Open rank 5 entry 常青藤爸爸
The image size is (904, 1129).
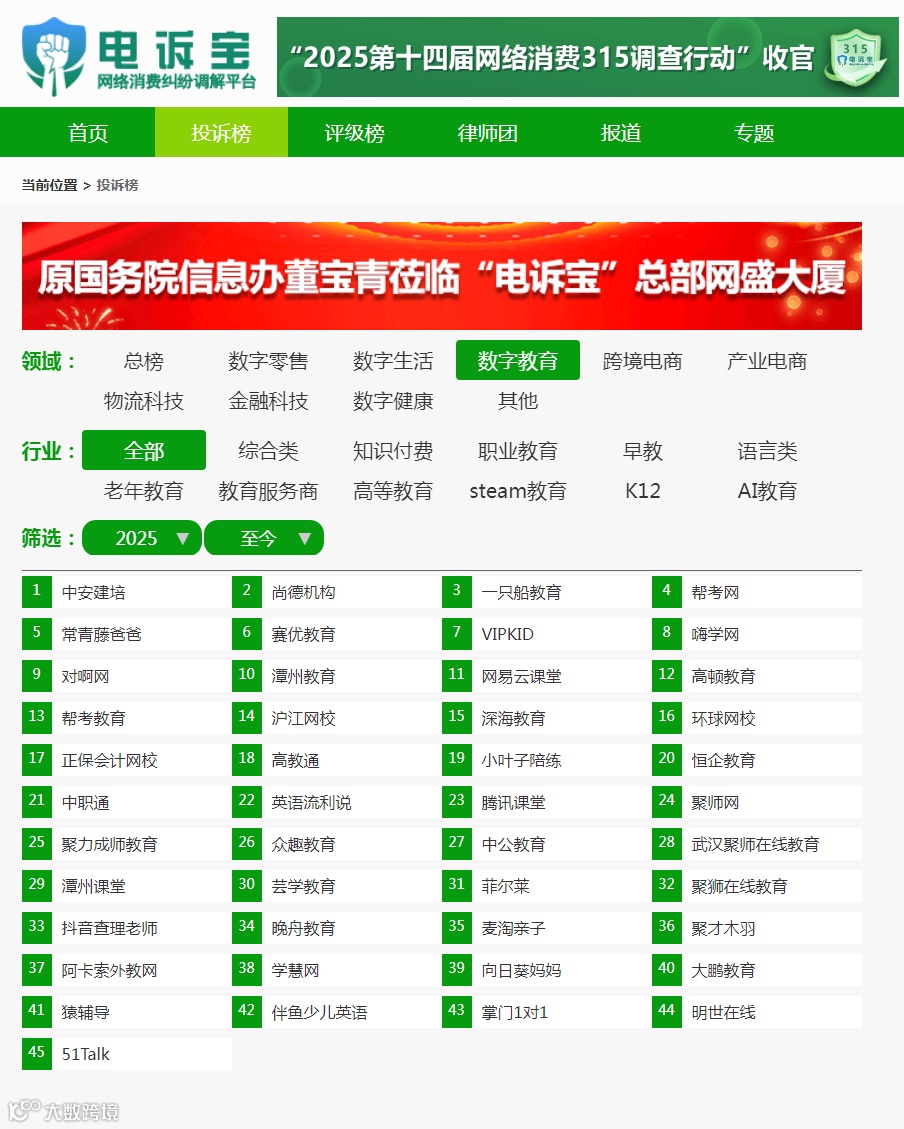tap(127, 634)
